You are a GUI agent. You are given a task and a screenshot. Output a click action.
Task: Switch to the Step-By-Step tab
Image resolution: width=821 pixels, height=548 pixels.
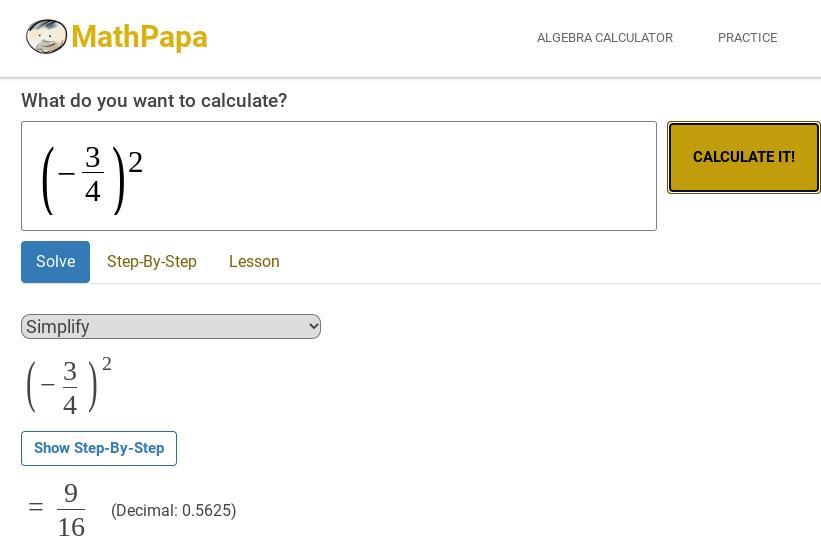pyautogui.click(x=152, y=262)
